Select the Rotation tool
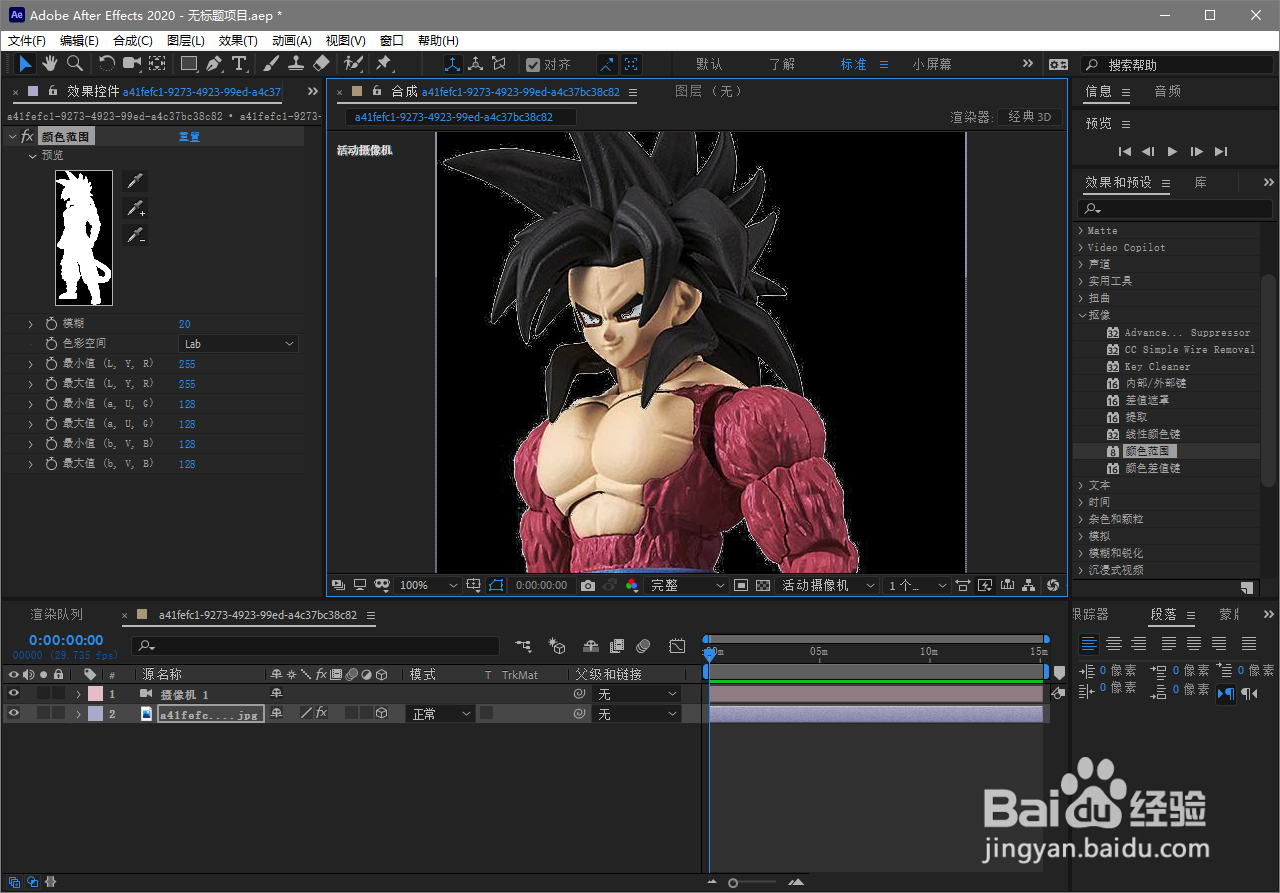1280x893 pixels. 106,64
